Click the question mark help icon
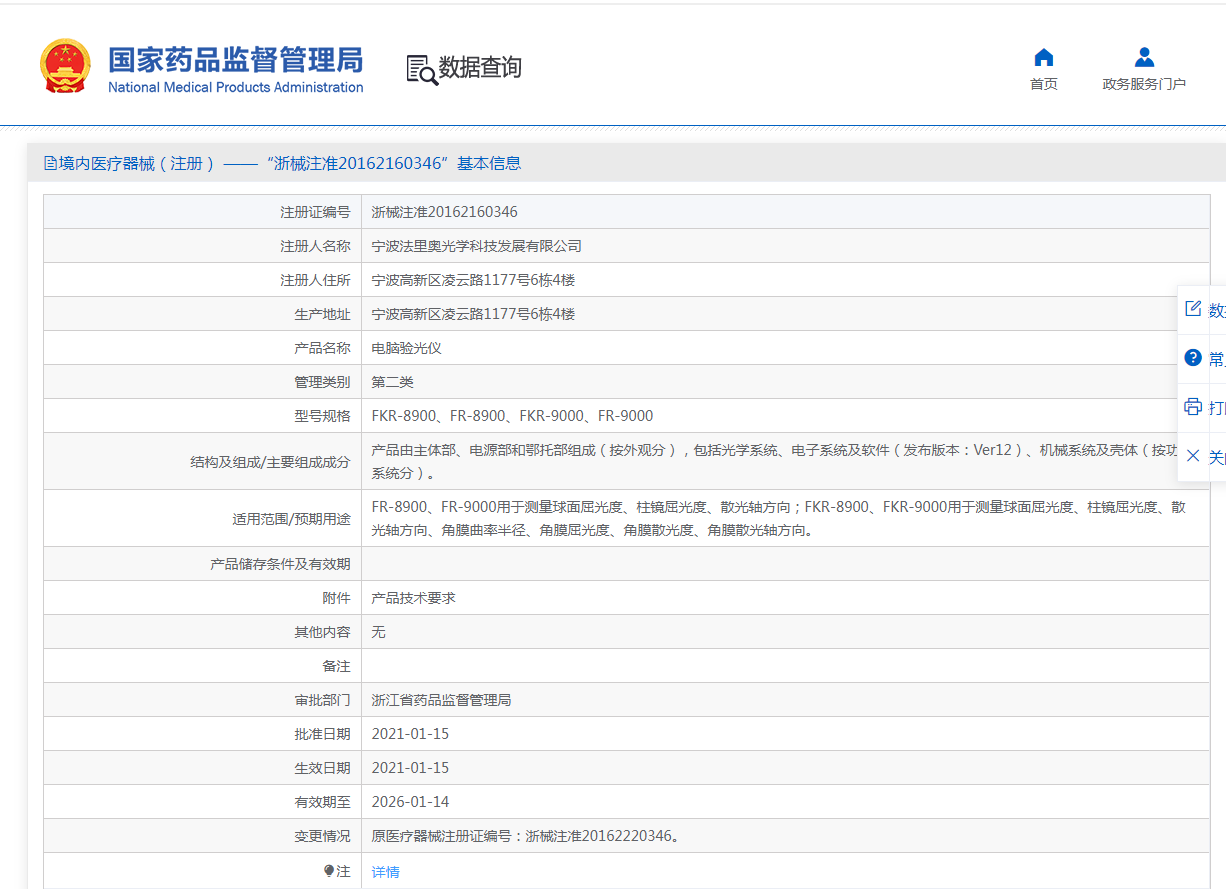Viewport: 1226px width, 889px height. pos(1192,358)
